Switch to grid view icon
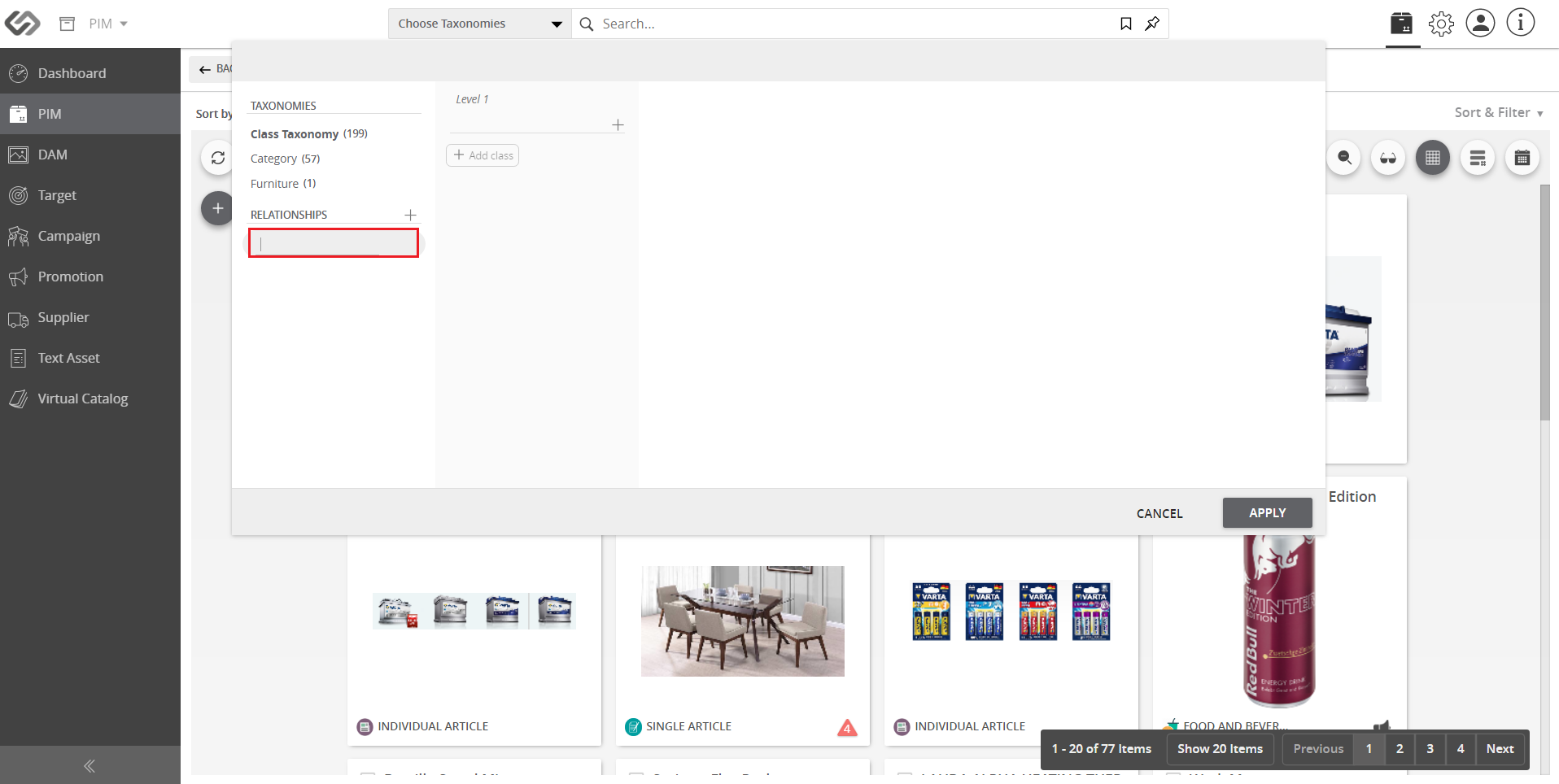The image size is (1559, 784). point(1433,158)
